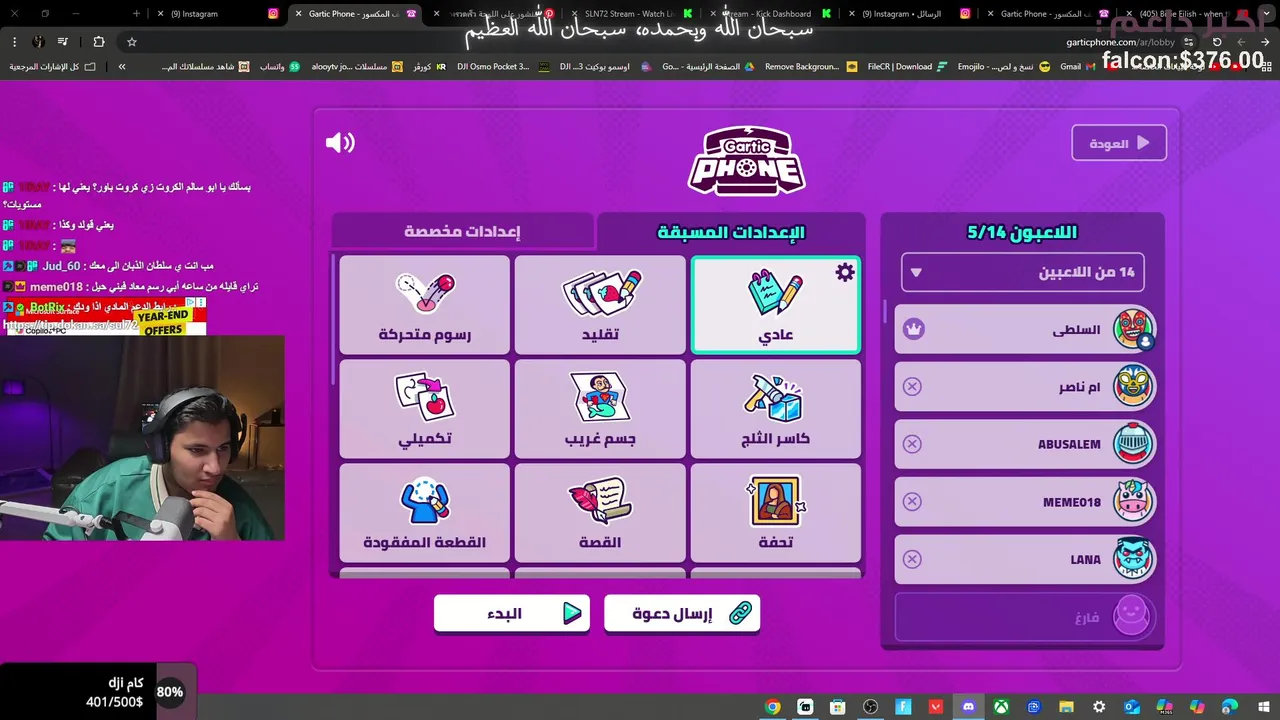
Task: Open Discord from the taskbar
Action: [968, 707]
